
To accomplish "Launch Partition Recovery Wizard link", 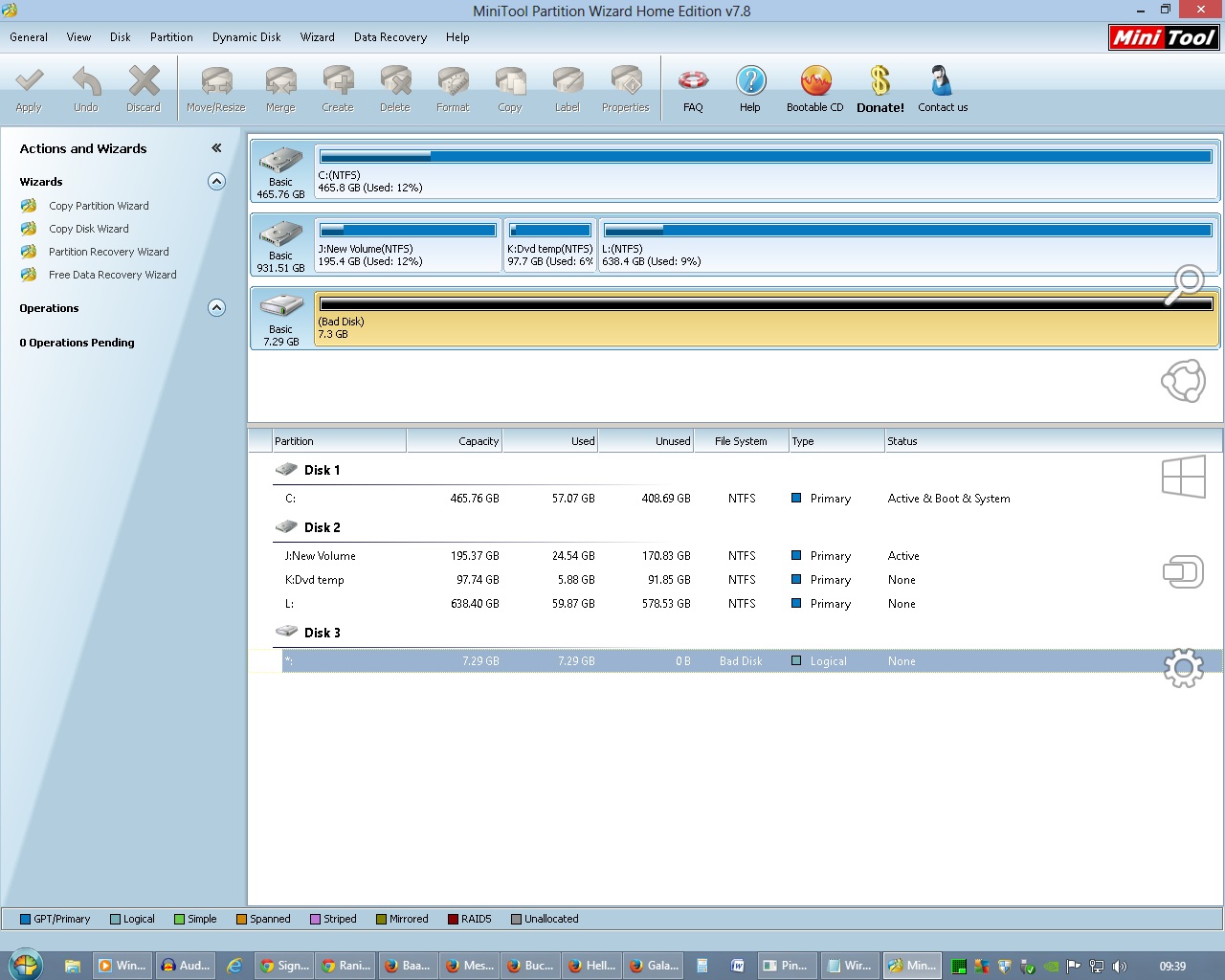I will click(109, 252).
